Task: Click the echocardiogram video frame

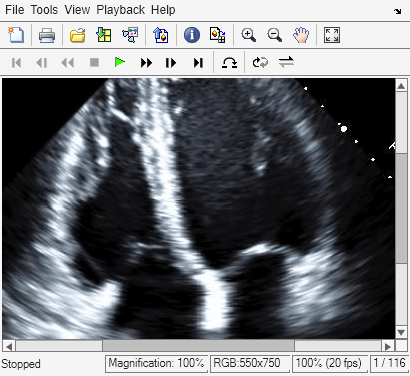Action: [x=199, y=209]
